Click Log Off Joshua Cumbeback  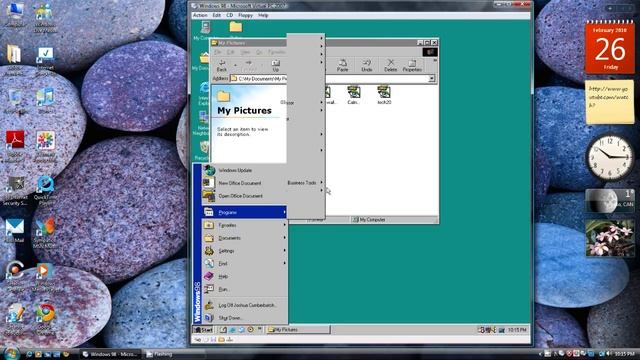[x=244, y=305]
